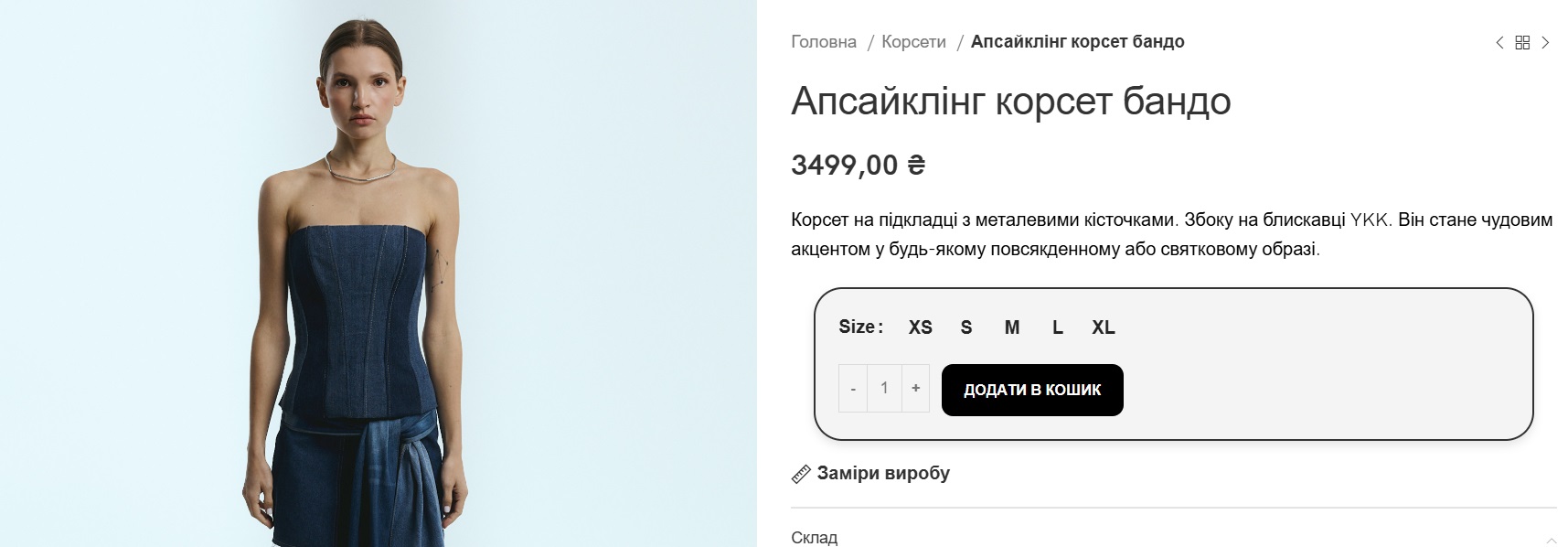Go to previous product using left arrow icon
Image resolution: width=1568 pixels, height=547 pixels.
pyautogui.click(x=1498, y=41)
